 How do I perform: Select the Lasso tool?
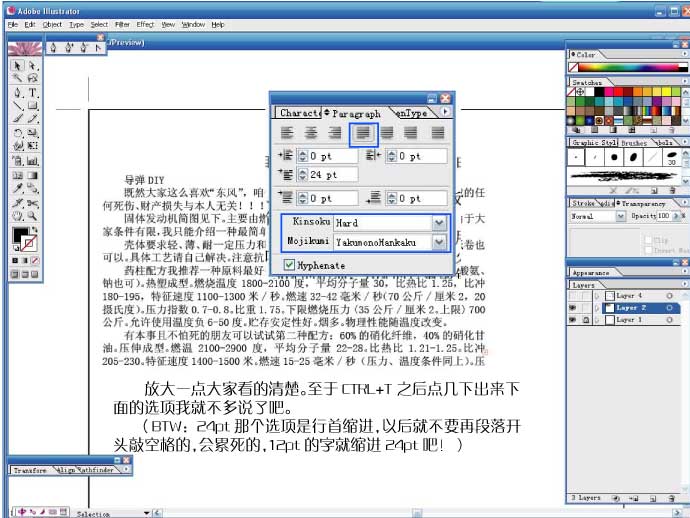(33, 78)
